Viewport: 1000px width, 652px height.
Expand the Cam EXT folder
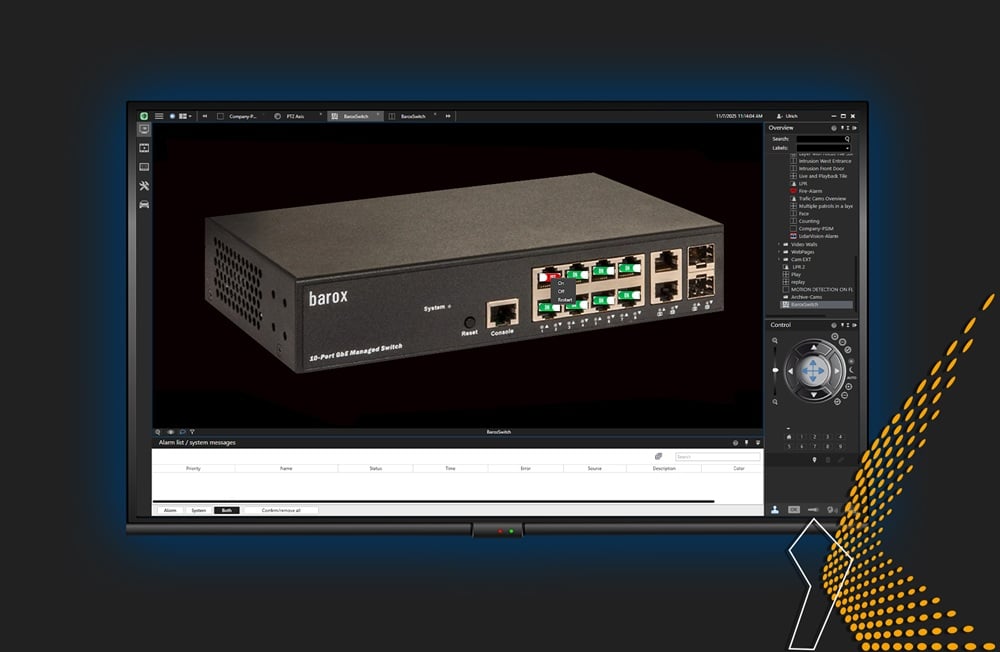779,260
